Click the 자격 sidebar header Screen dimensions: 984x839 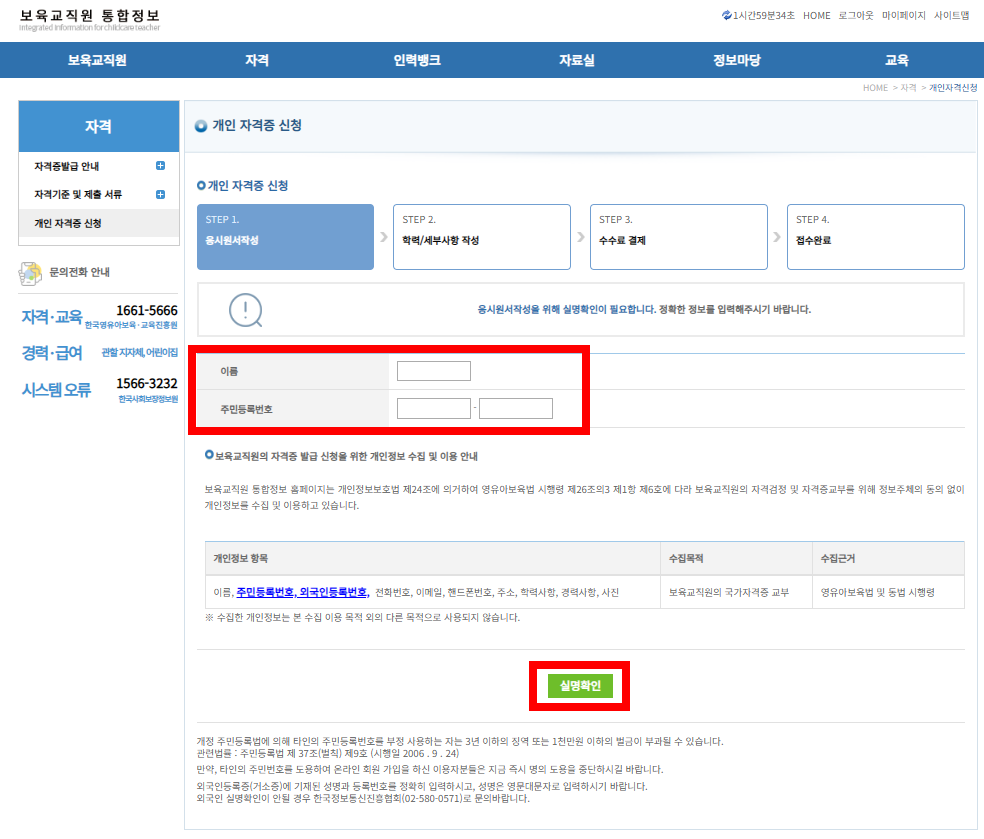(x=99, y=126)
